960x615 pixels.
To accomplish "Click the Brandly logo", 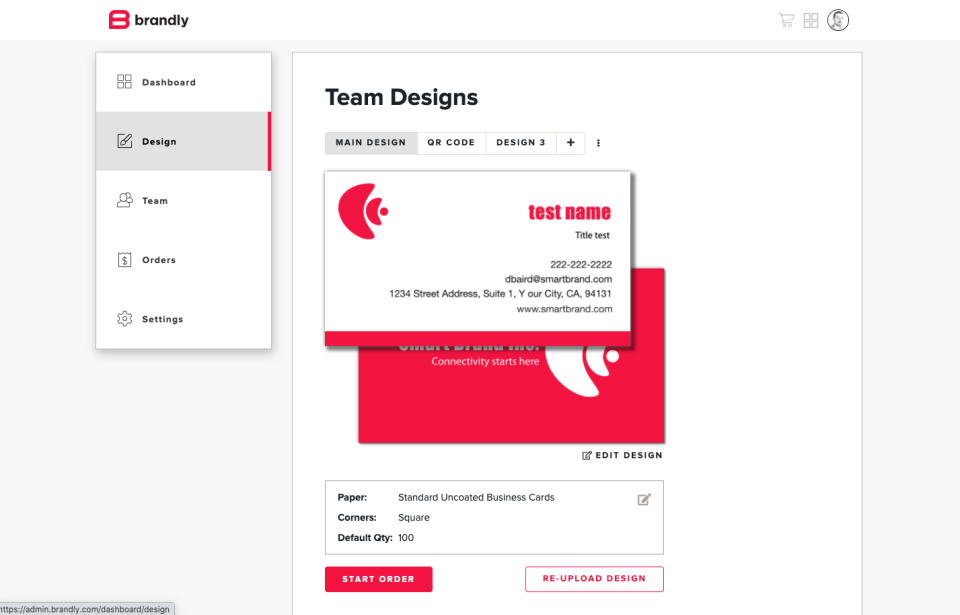I will 148,19.
